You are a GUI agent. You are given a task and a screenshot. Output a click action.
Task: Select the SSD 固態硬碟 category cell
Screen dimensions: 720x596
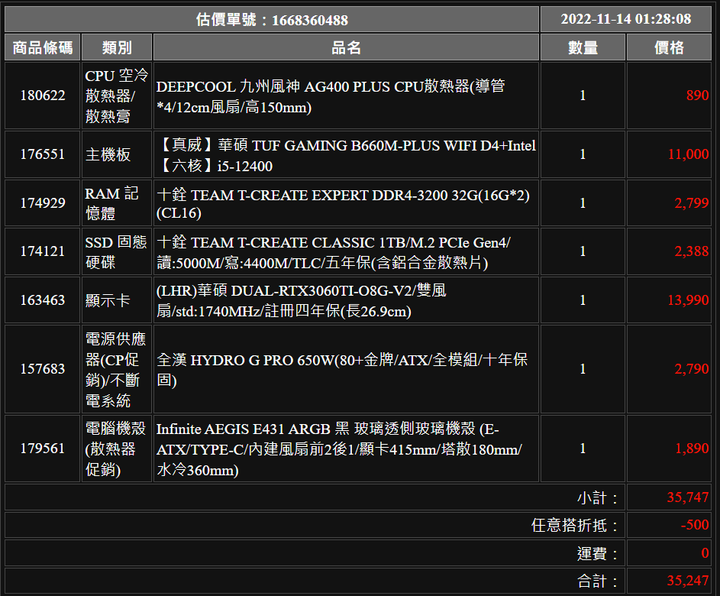pyautogui.click(x=117, y=252)
